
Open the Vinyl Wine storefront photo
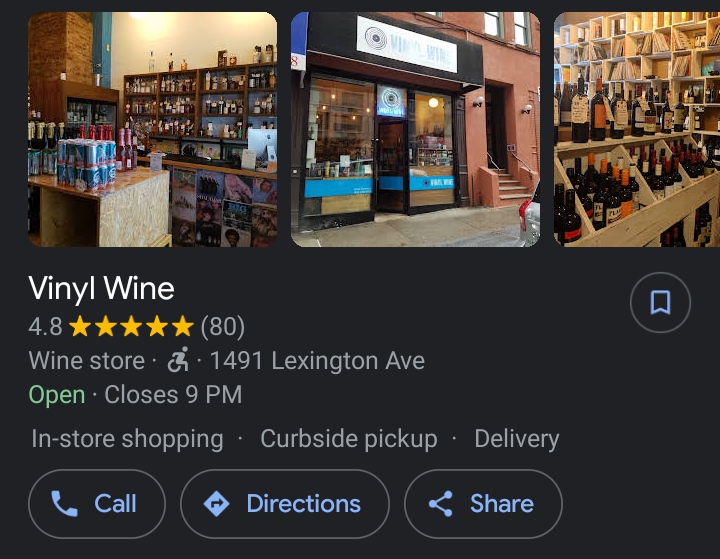tap(416, 130)
